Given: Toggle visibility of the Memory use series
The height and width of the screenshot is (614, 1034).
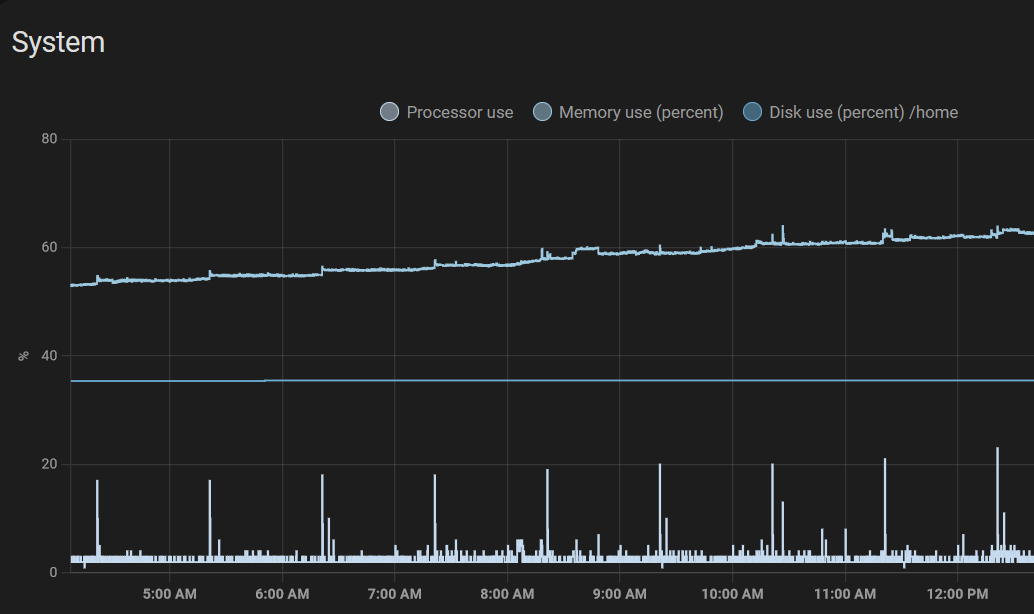Looking at the screenshot, I should 628,112.
